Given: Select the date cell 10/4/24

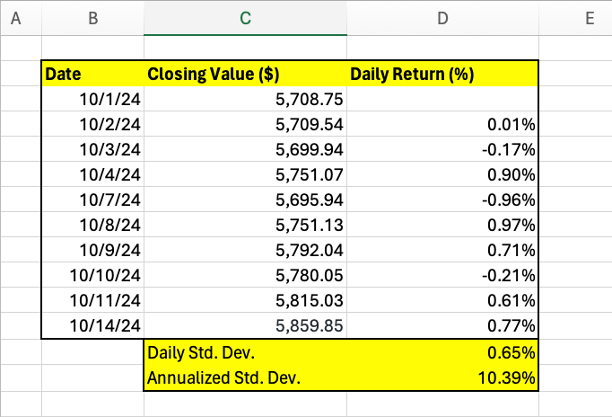Looking at the screenshot, I should point(92,175).
